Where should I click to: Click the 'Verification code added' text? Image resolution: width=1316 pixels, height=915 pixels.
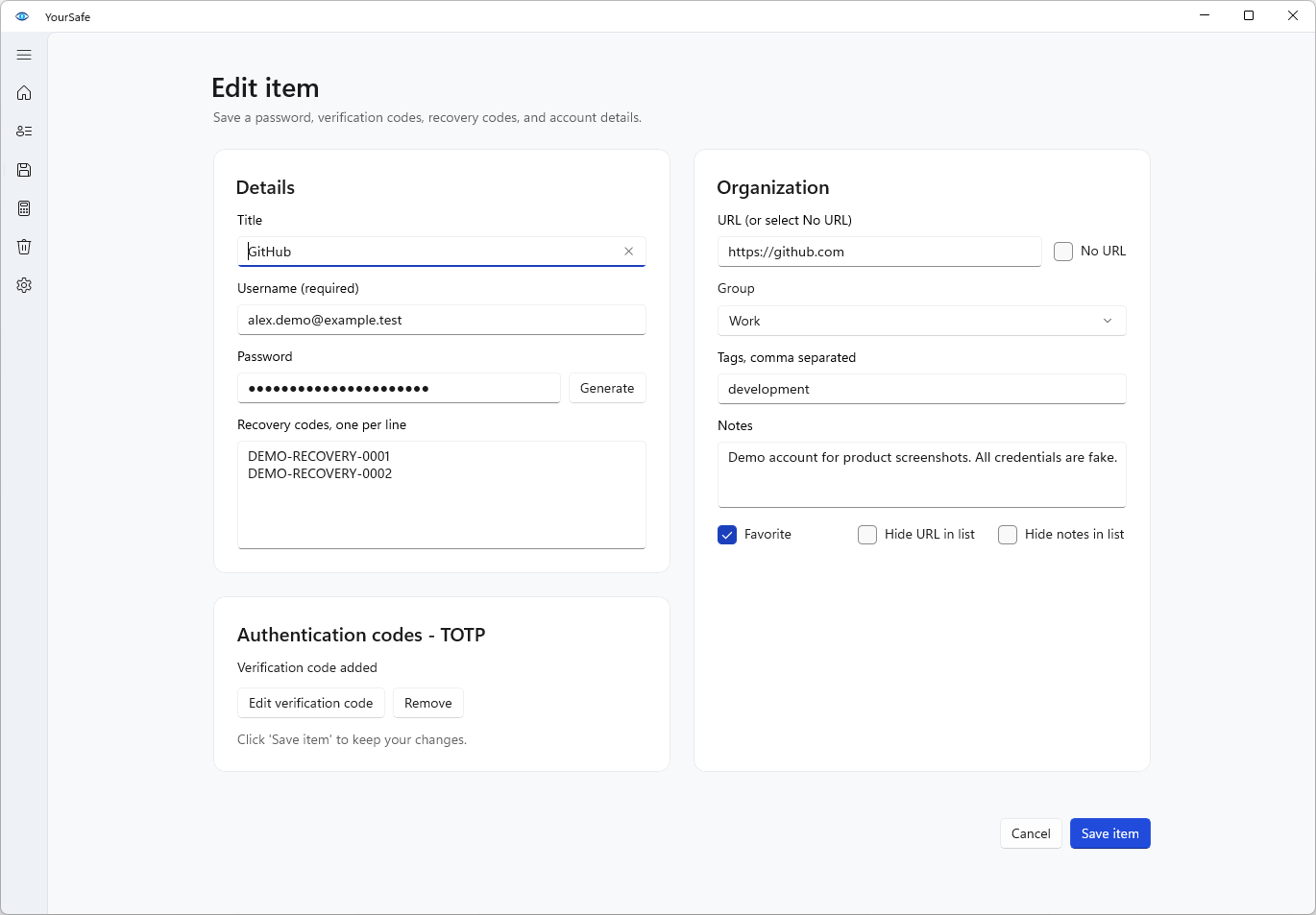click(x=307, y=667)
